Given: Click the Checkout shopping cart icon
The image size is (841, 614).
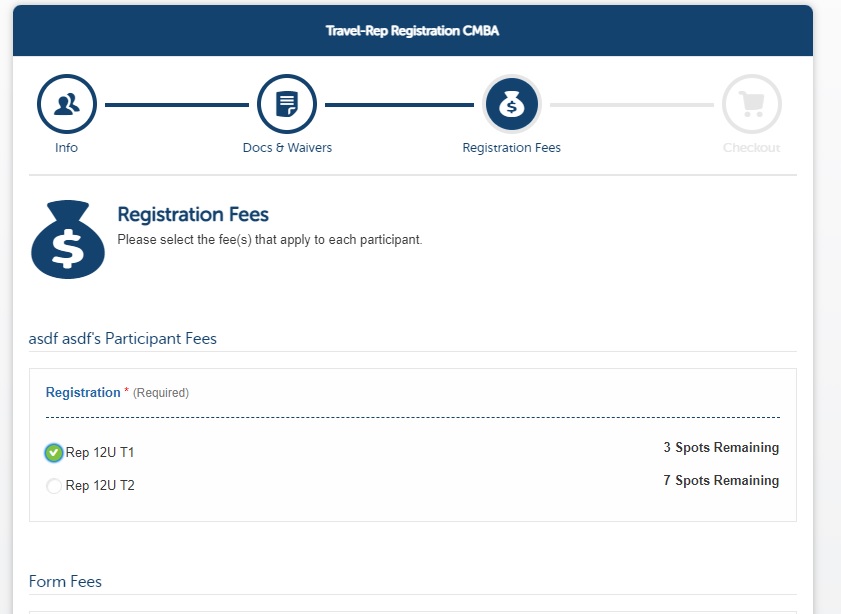Looking at the screenshot, I should click(751, 104).
